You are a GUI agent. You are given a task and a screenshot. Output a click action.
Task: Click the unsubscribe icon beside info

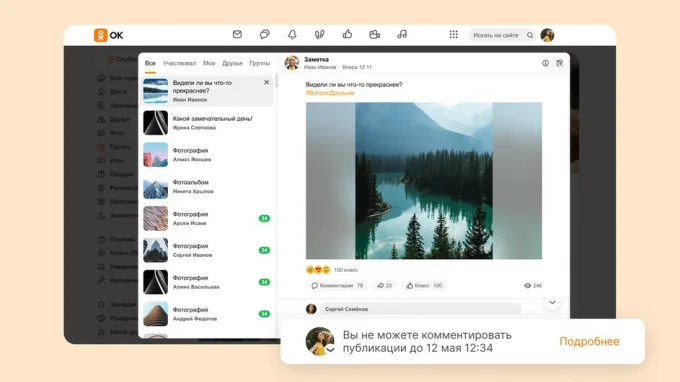click(559, 63)
